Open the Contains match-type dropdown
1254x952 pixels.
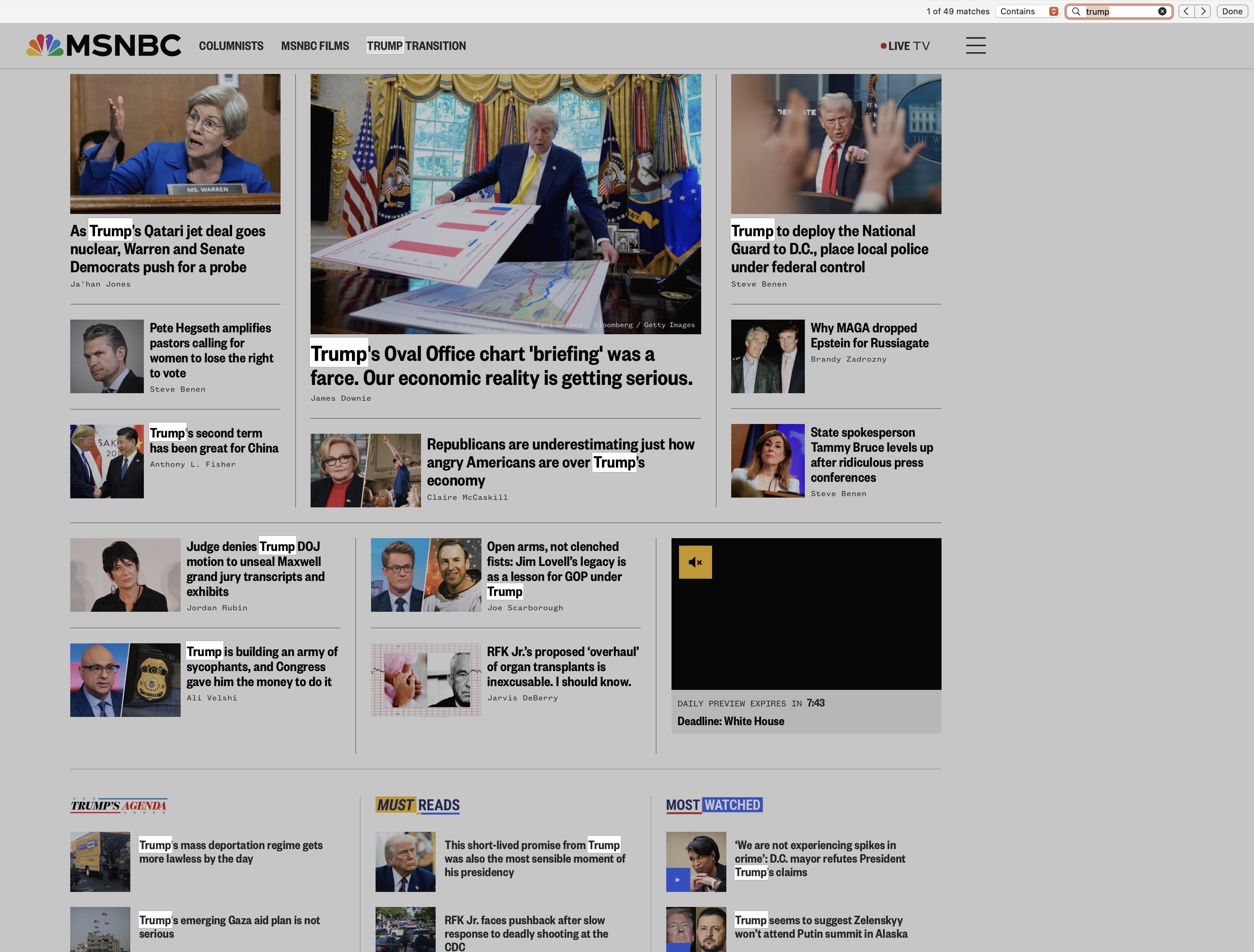click(1027, 11)
